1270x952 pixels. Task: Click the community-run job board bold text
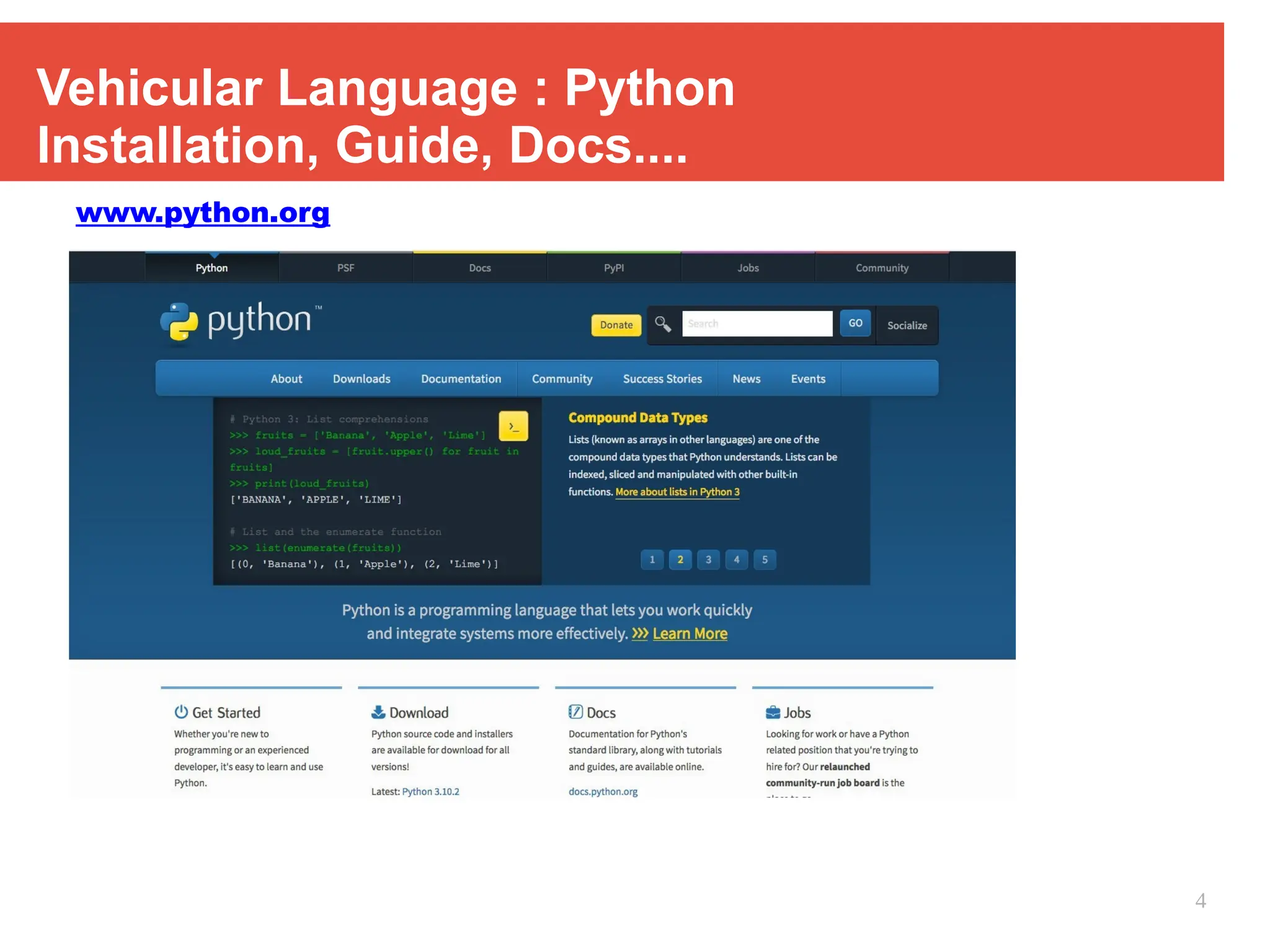coord(822,783)
